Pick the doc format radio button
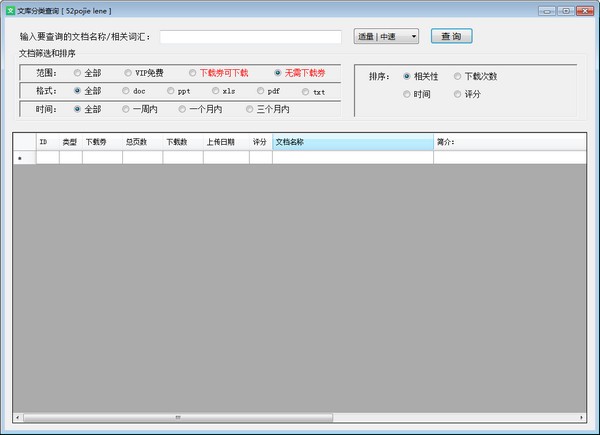Image resolution: width=600 pixels, height=435 pixels. click(x=125, y=91)
